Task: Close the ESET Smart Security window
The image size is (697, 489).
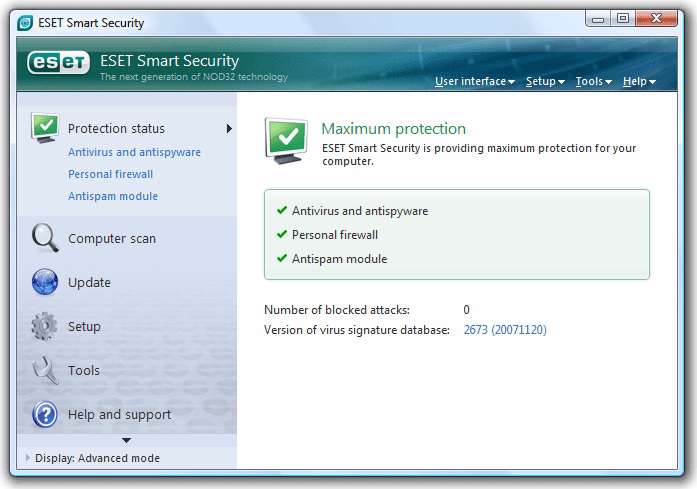Action: tap(657, 19)
